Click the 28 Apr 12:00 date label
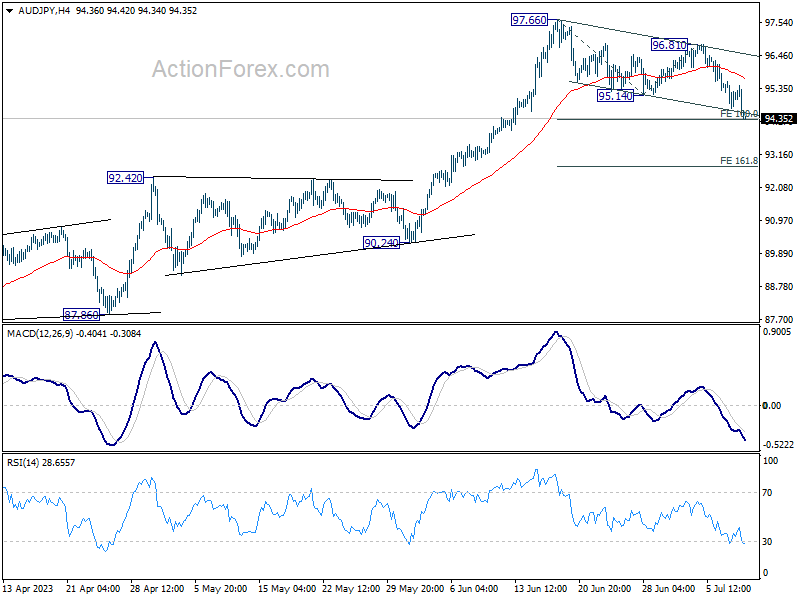Screen dimensions: 800x600 [x=157, y=589]
